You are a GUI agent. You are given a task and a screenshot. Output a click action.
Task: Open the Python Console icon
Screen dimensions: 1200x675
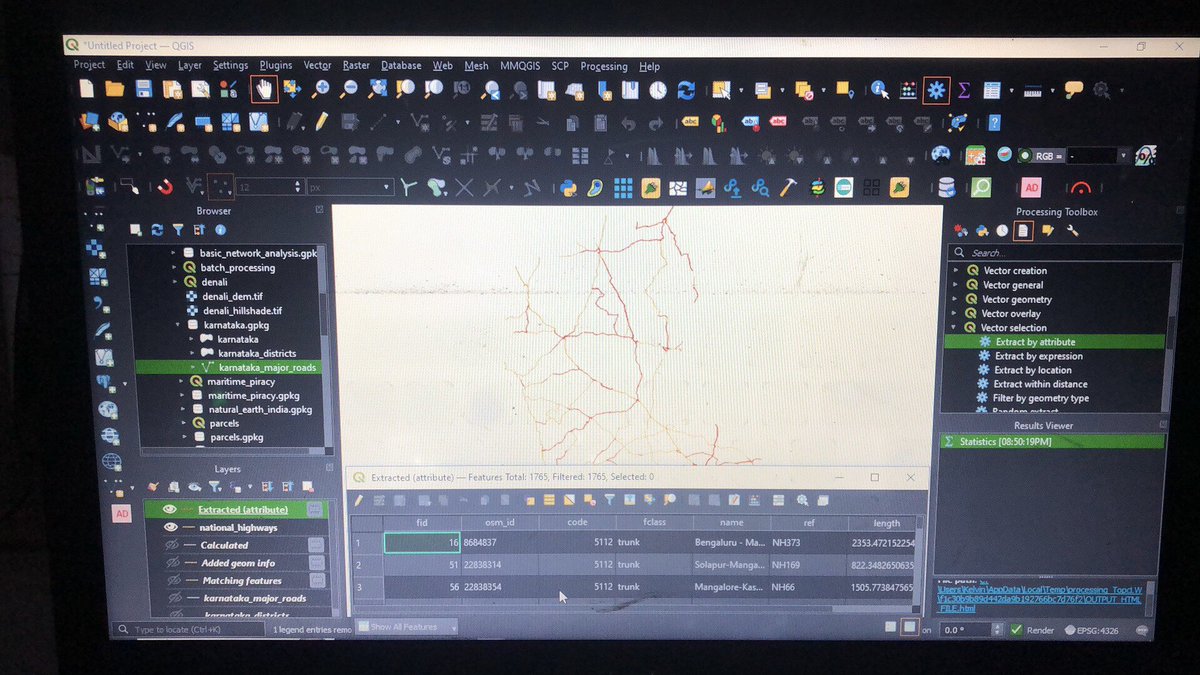click(x=568, y=187)
